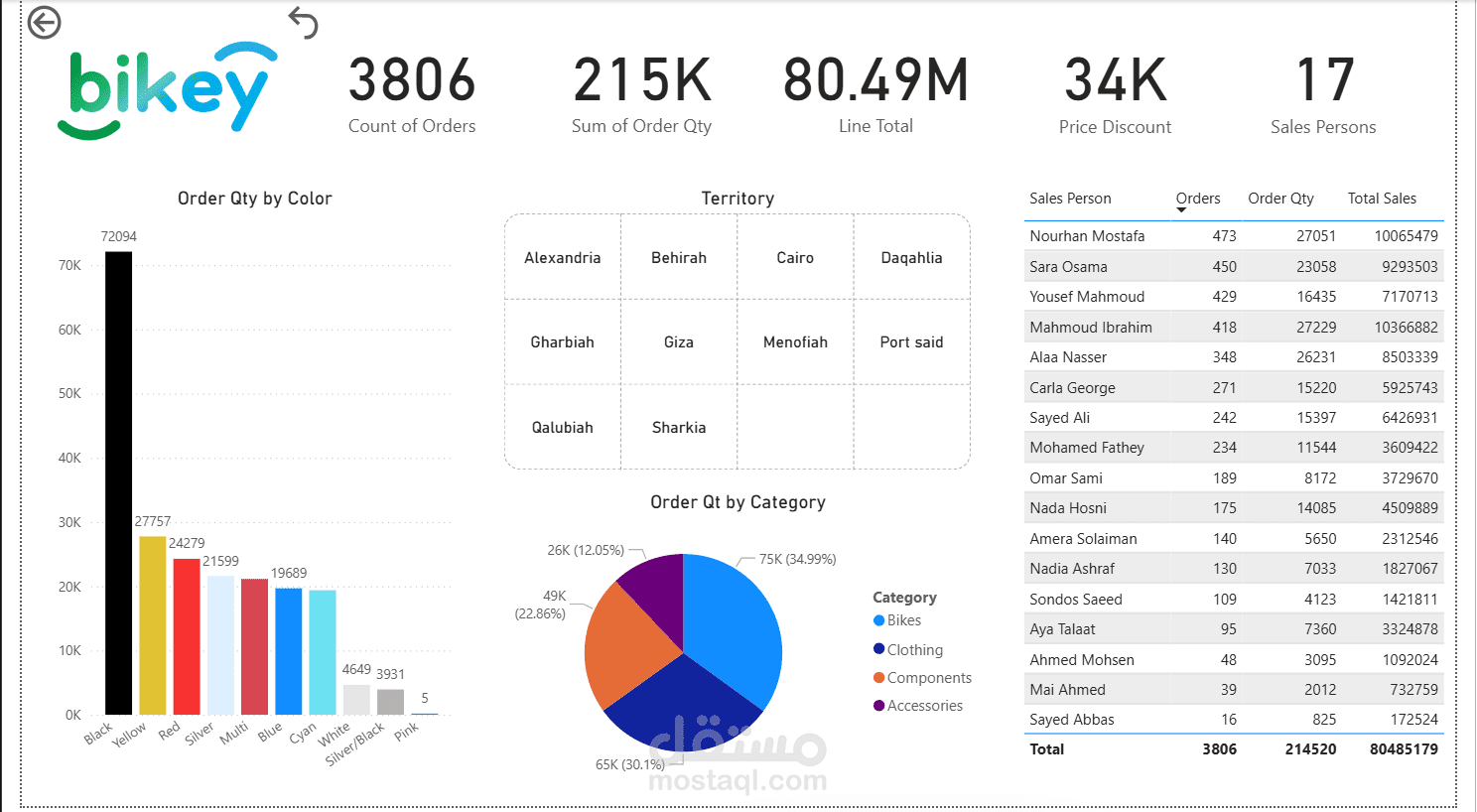Image resolution: width=1477 pixels, height=812 pixels.
Task: Select the Omar Sami table row
Action: (1234, 478)
